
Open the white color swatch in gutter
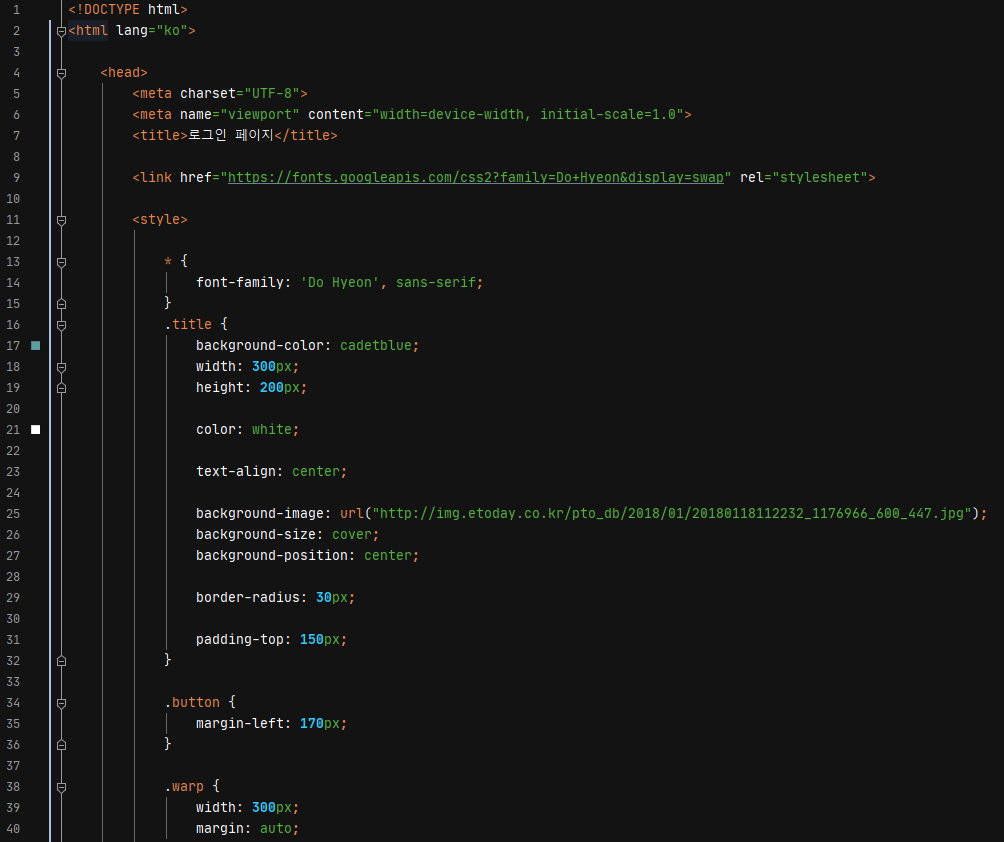tap(36, 430)
